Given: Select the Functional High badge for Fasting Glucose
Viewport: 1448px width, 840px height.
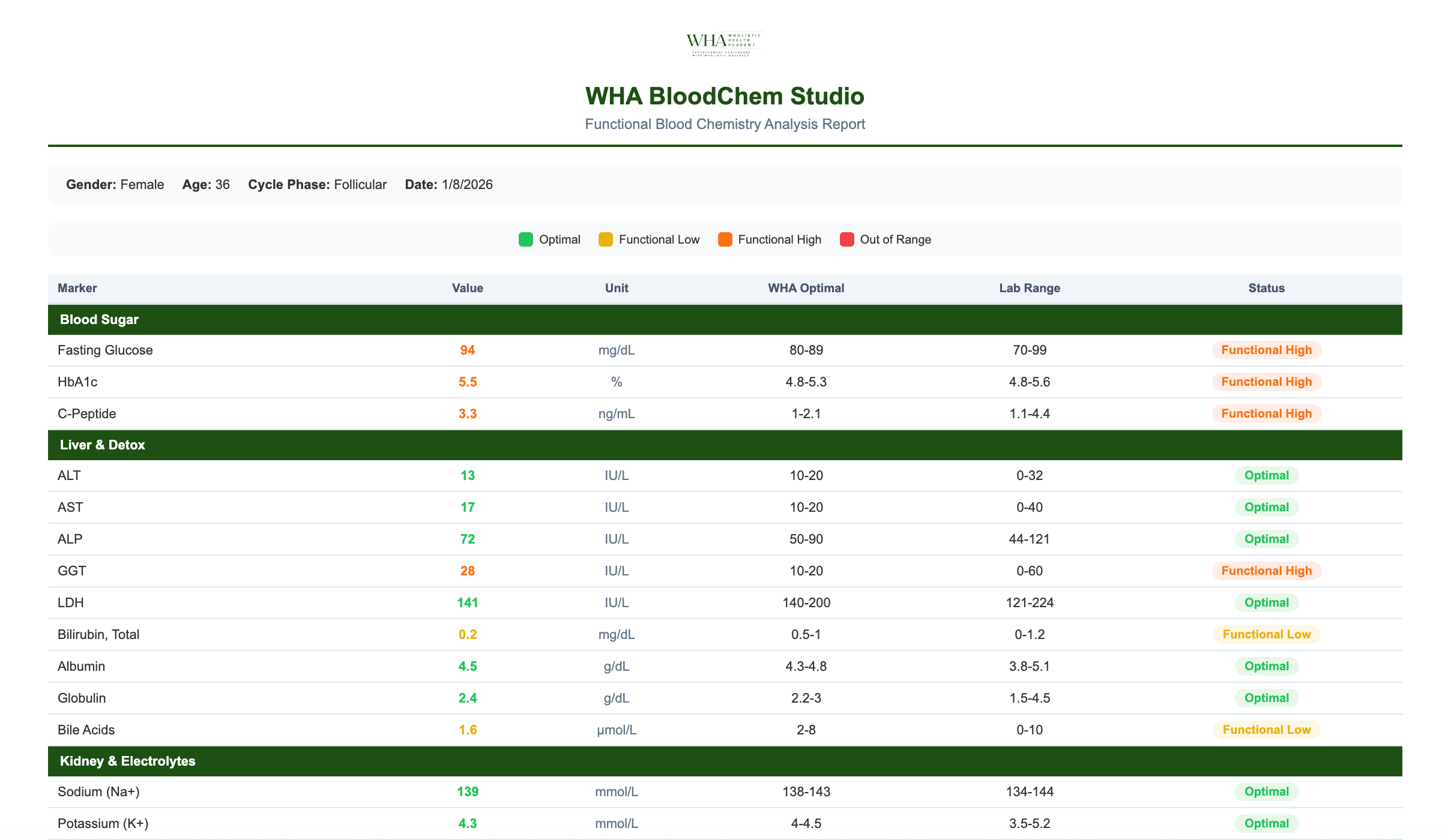Looking at the screenshot, I should tap(1266, 350).
